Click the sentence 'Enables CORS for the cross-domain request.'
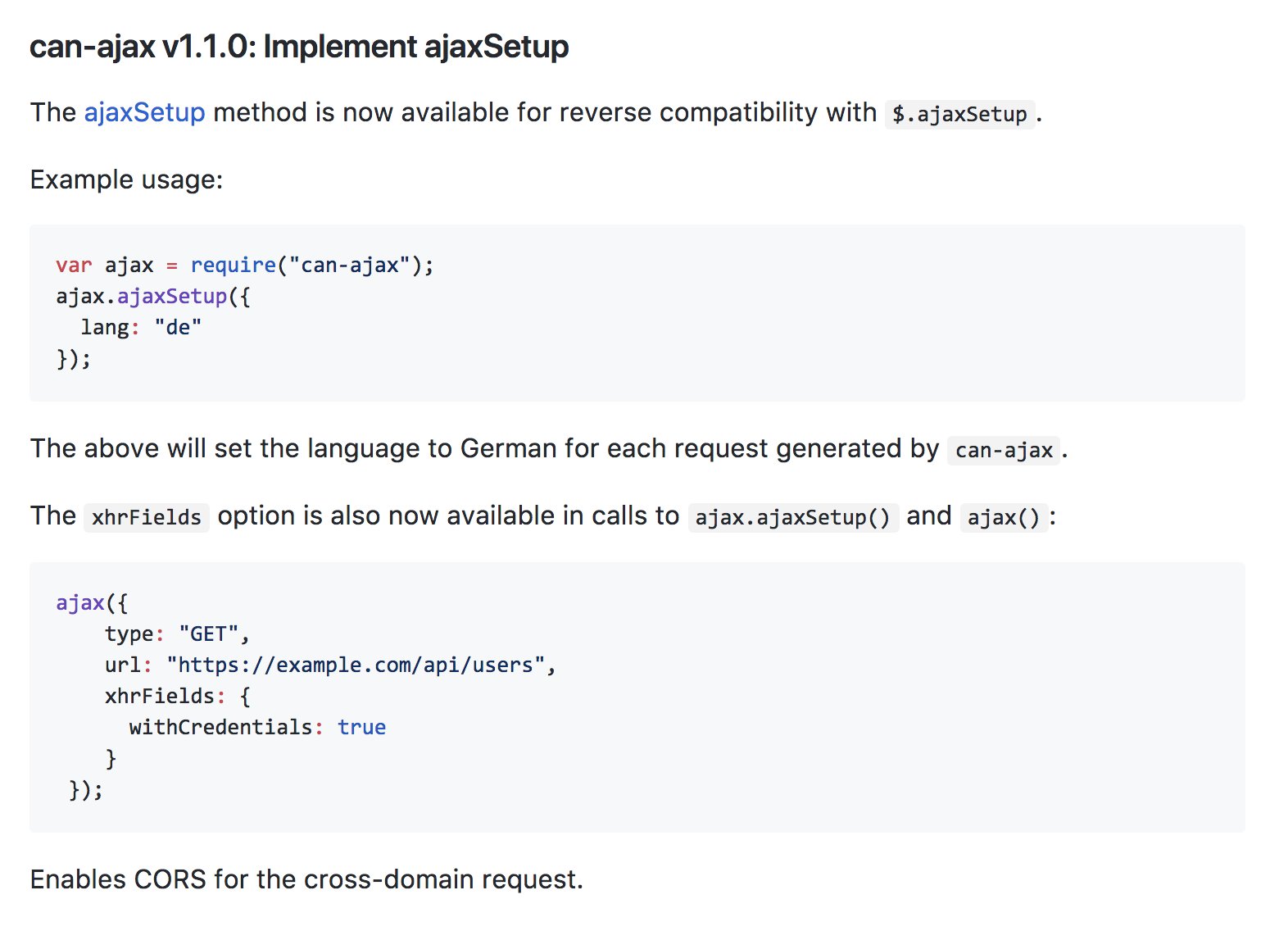This screenshot has width=1288, height=931. (306, 879)
